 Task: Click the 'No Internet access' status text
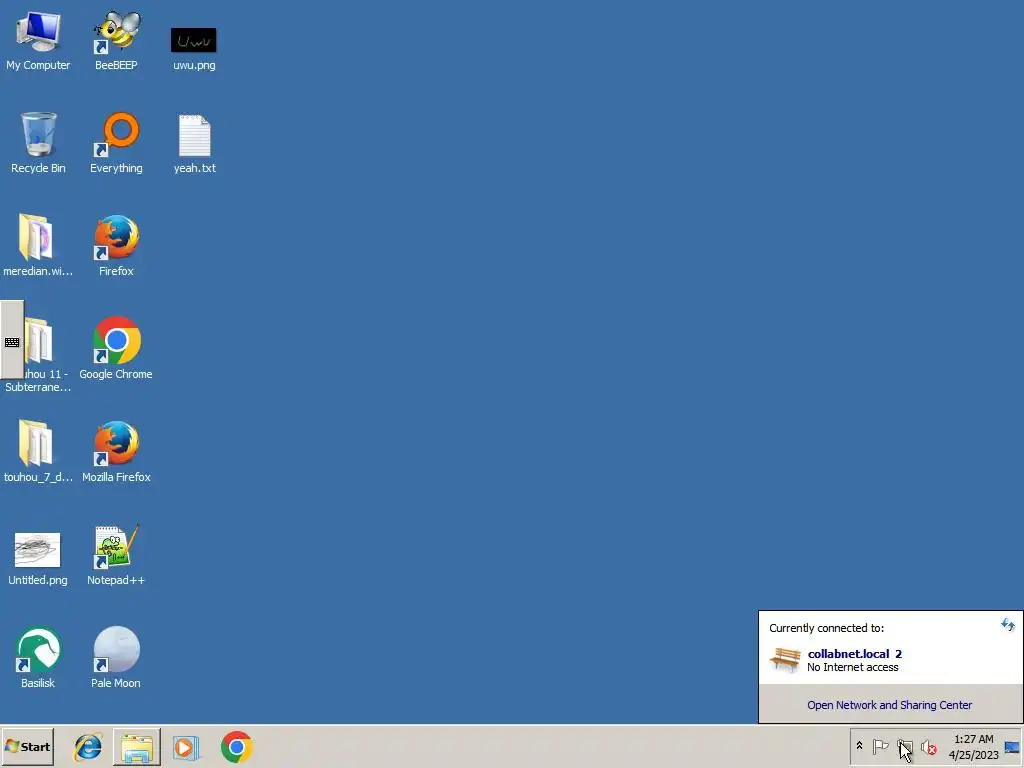point(852,667)
